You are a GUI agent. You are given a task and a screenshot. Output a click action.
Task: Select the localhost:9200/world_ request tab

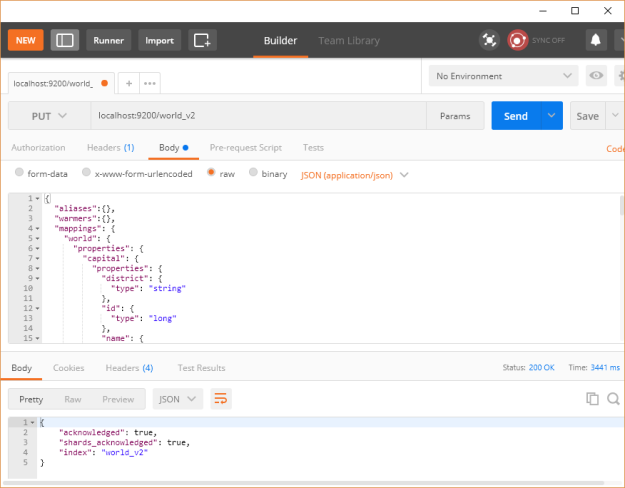click(x=53, y=83)
